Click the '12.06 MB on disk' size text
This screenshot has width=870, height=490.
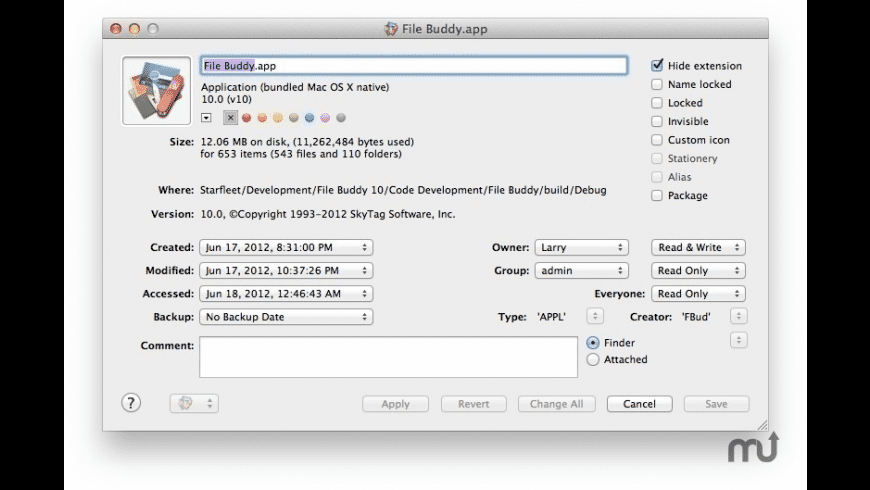(x=307, y=142)
